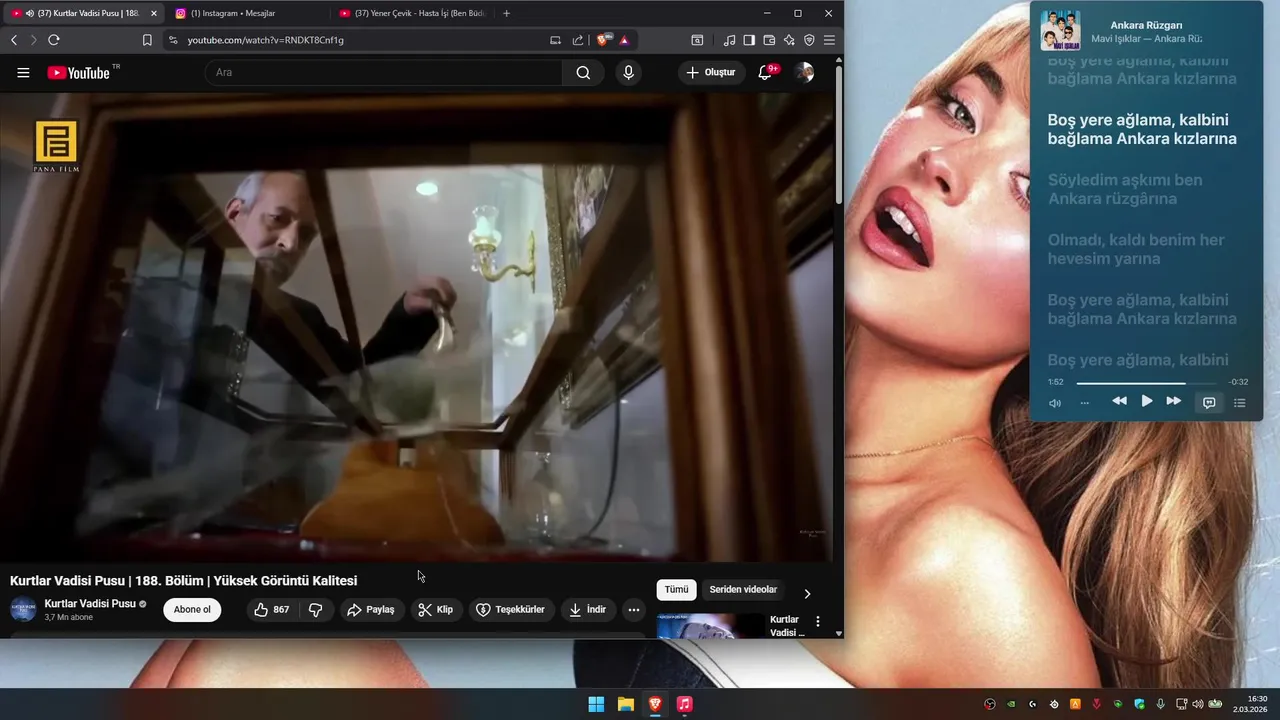Viewport: 1280px width, 720px height.
Task: Open File Explorer from taskbar
Action: tap(625, 704)
